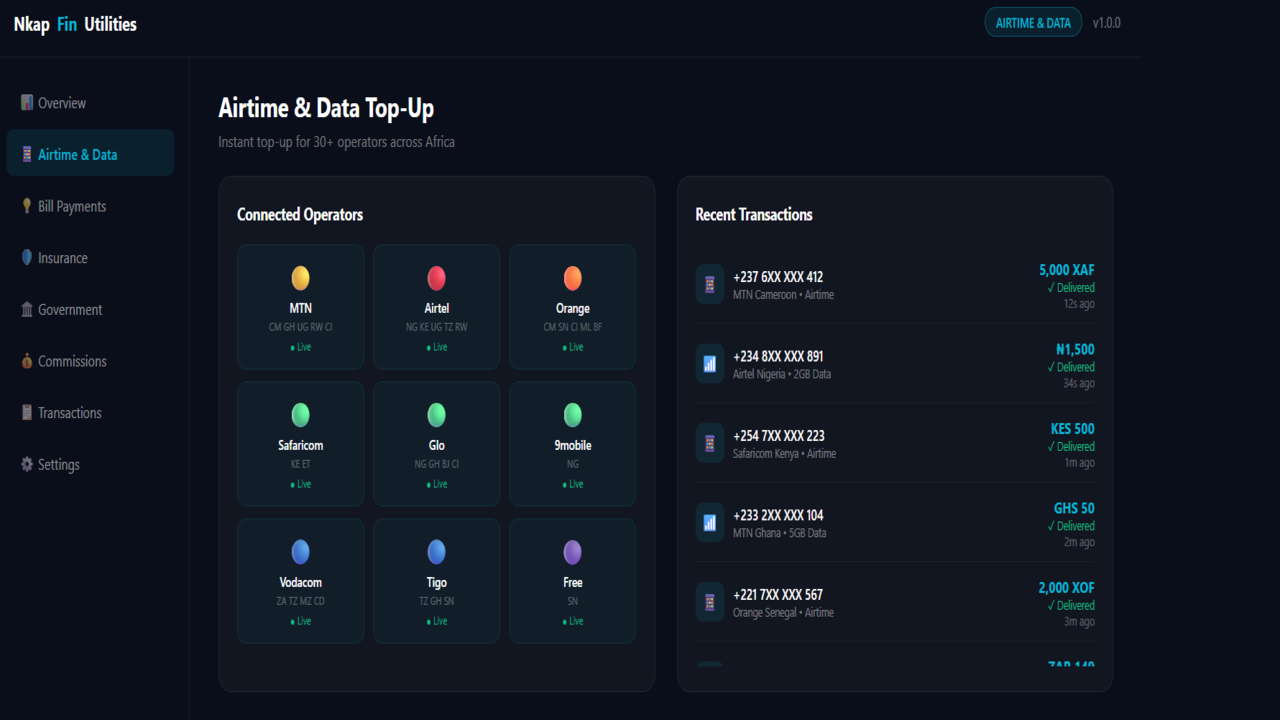
Task: Click the "2m ago" timestamp
Action: coord(1080,542)
